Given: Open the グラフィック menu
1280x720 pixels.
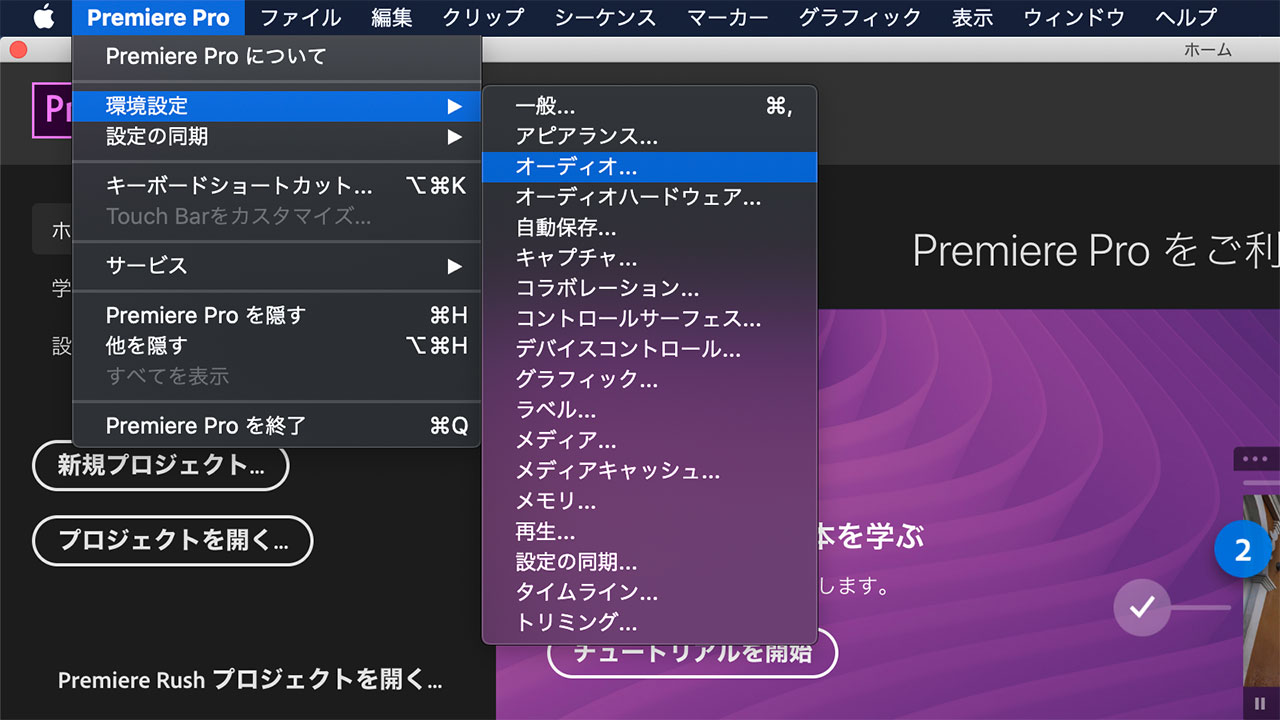Looking at the screenshot, I should click(859, 17).
